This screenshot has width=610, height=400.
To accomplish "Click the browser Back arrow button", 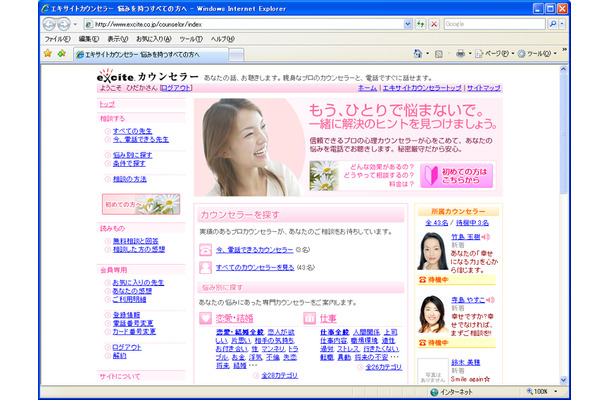I will 49,24.
